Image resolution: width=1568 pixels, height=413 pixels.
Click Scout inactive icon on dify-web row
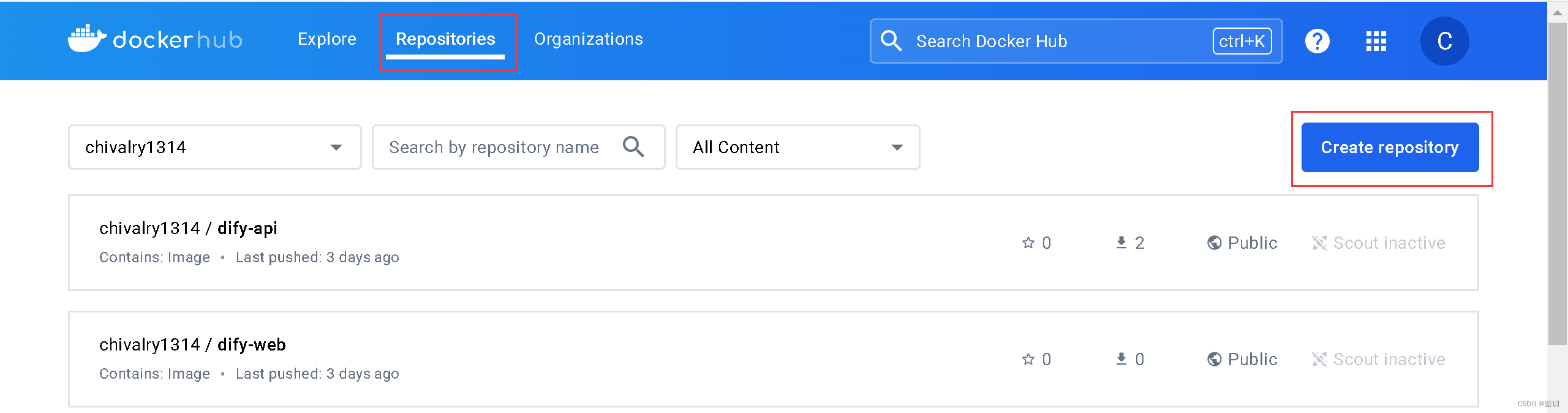(1319, 359)
